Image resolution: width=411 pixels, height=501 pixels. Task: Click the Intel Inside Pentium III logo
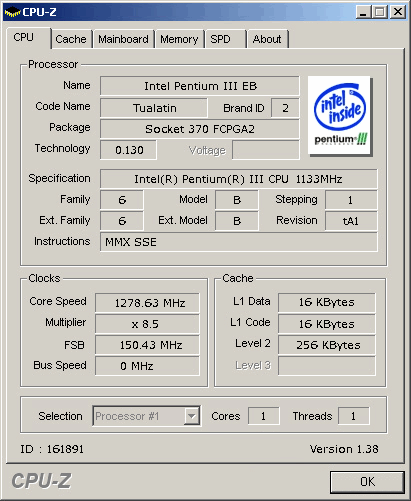[340, 116]
